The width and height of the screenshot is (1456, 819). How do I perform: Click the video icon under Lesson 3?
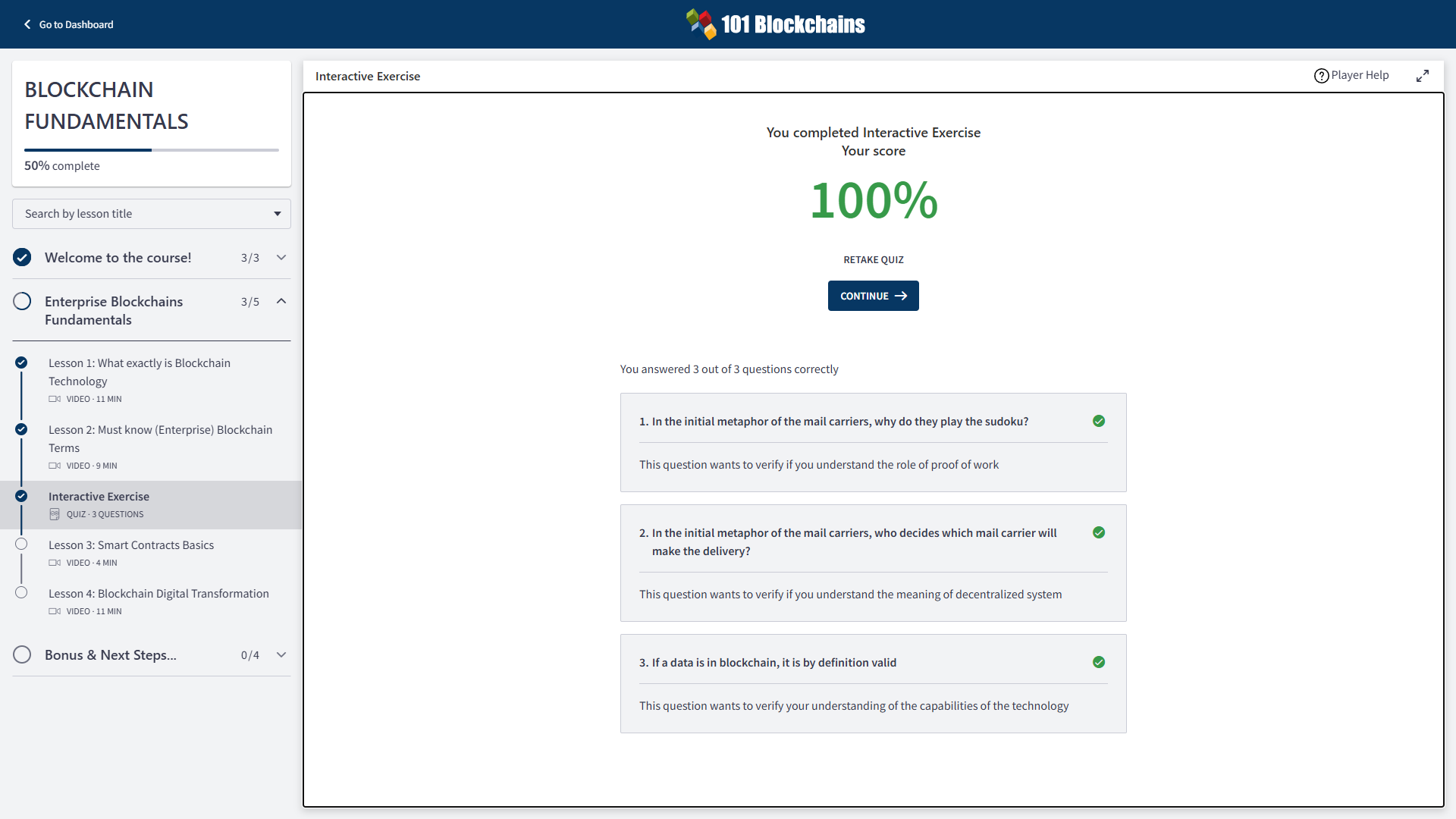[x=55, y=563]
